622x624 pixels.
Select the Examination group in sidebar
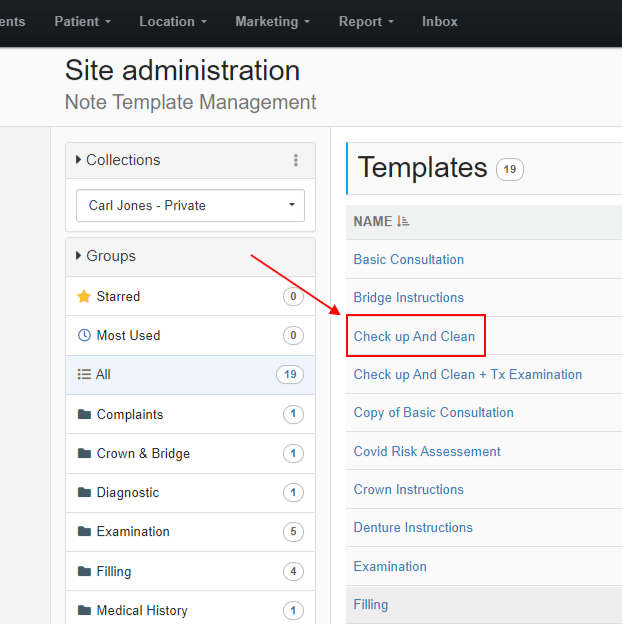[x=190, y=531]
